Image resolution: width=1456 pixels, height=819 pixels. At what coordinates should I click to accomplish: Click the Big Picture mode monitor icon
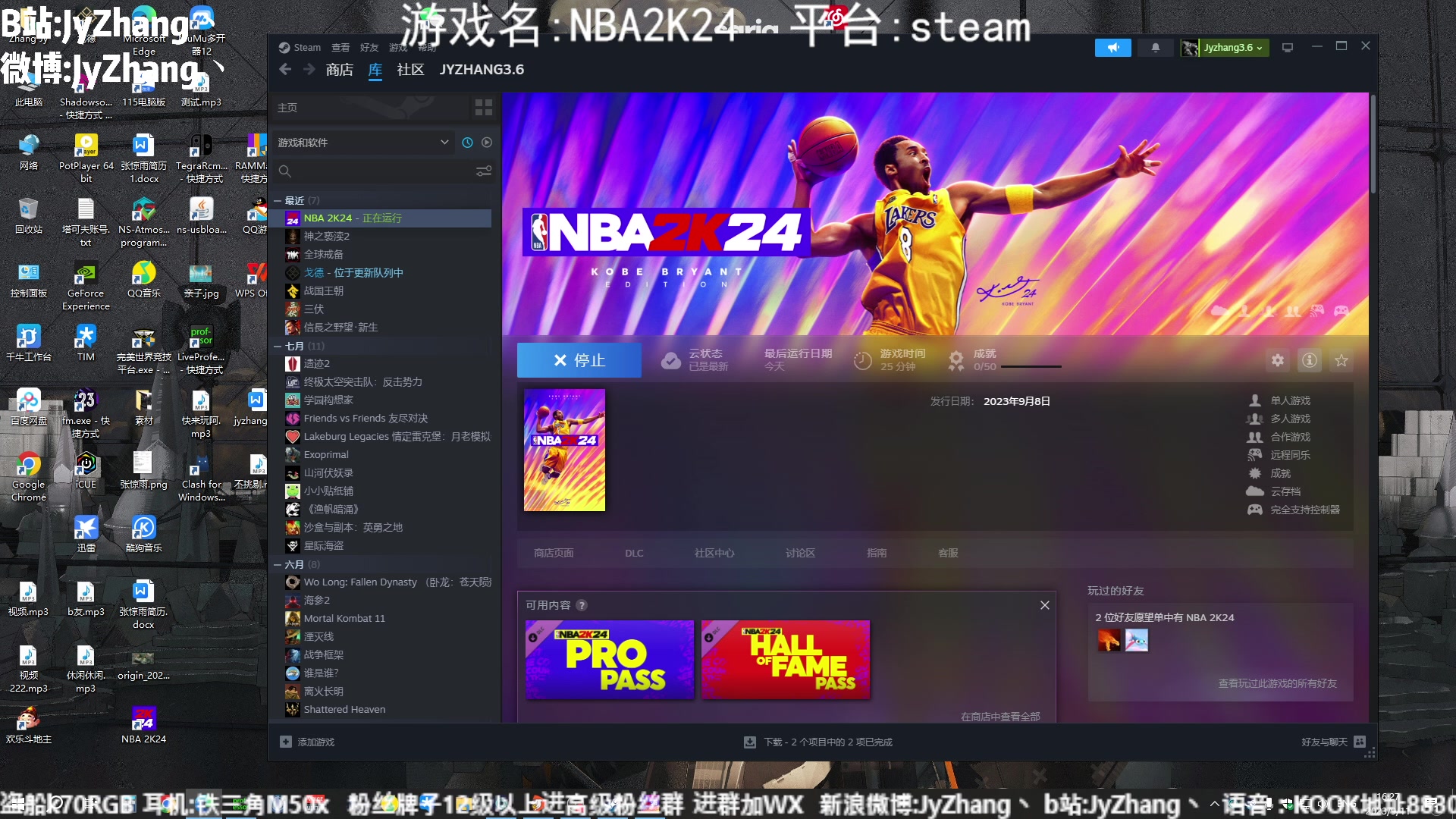pos(1287,48)
